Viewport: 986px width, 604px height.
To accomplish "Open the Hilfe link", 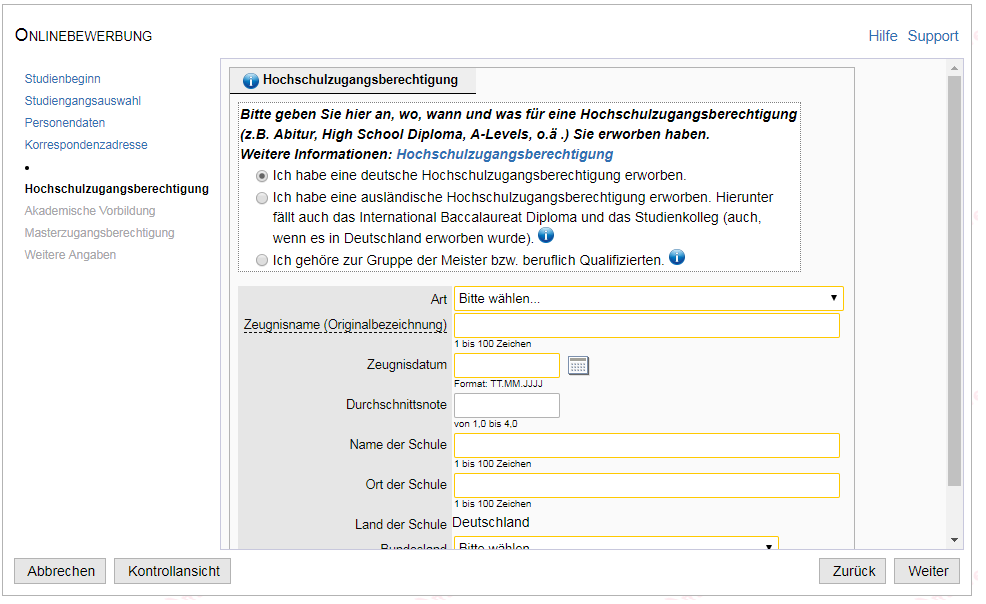I will (x=882, y=36).
